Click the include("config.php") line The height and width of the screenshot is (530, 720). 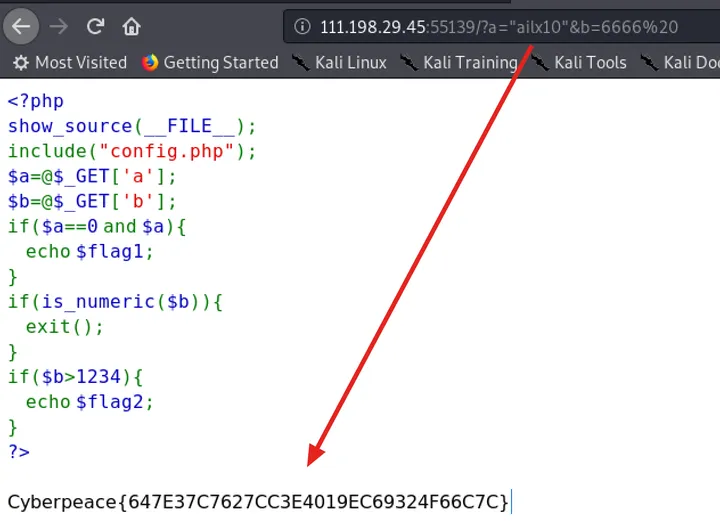point(132,151)
